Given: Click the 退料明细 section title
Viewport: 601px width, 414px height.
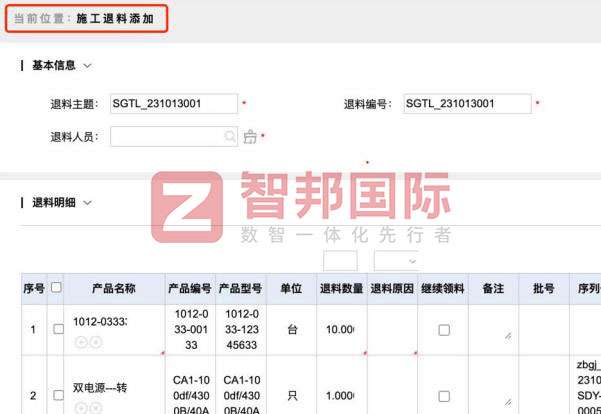Looking at the screenshot, I should pyautogui.click(x=54, y=202).
